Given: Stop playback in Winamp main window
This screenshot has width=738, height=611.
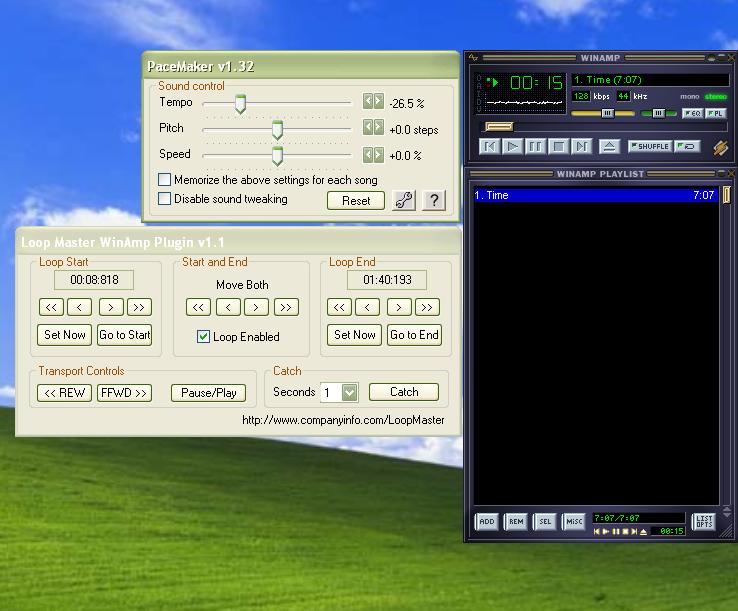Looking at the screenshot, I should pos(558,146).
